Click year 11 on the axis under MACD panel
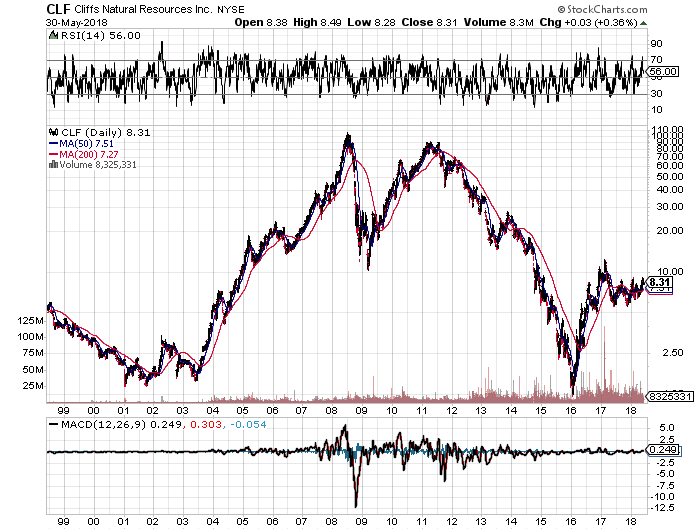 pos(421,522)
